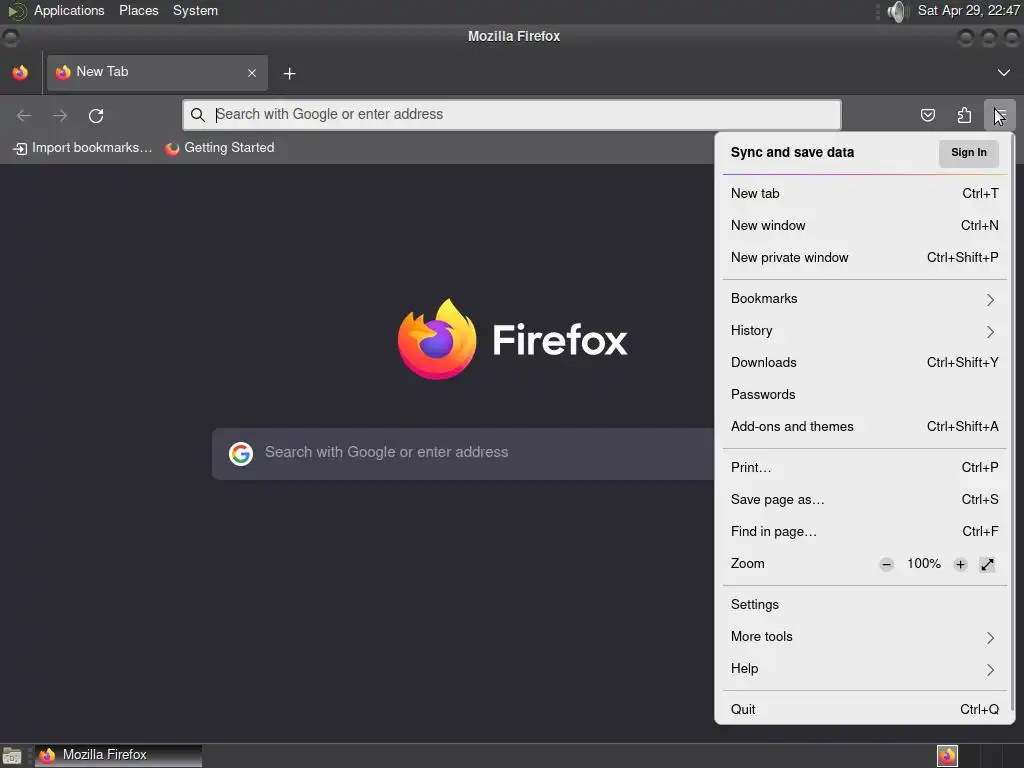1024x768 pixels.
Task: Click the Firefox View icon in tab bar
Action: click(x=20, y=72)
